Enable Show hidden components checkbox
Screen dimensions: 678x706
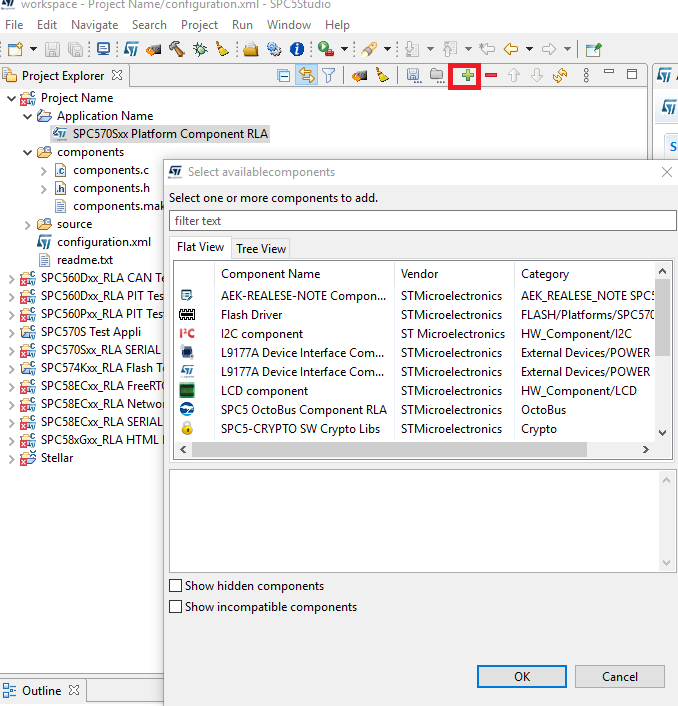[x=176, y=586]
